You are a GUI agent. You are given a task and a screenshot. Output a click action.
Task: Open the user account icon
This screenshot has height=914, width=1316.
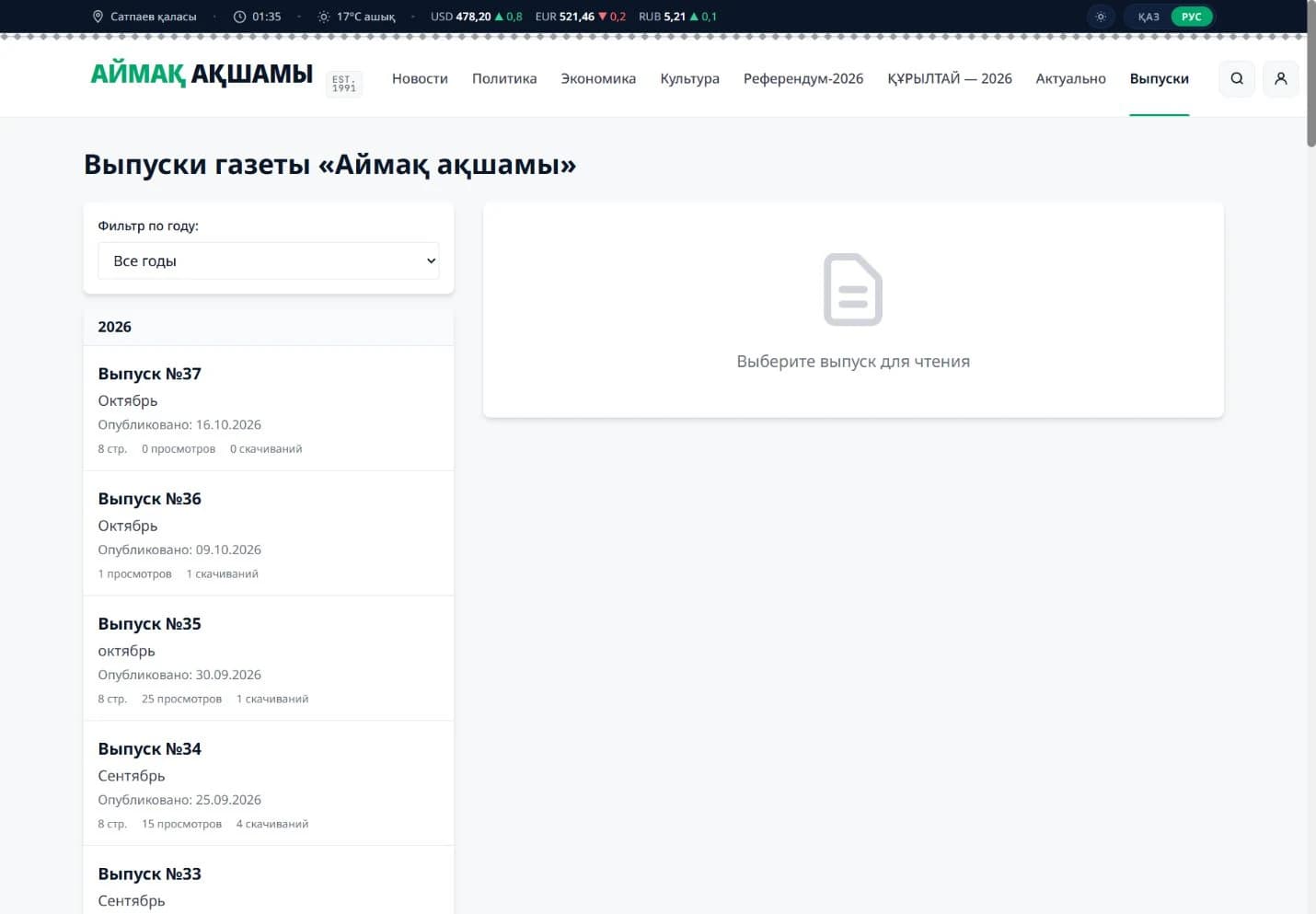(x=1281, y=78)
